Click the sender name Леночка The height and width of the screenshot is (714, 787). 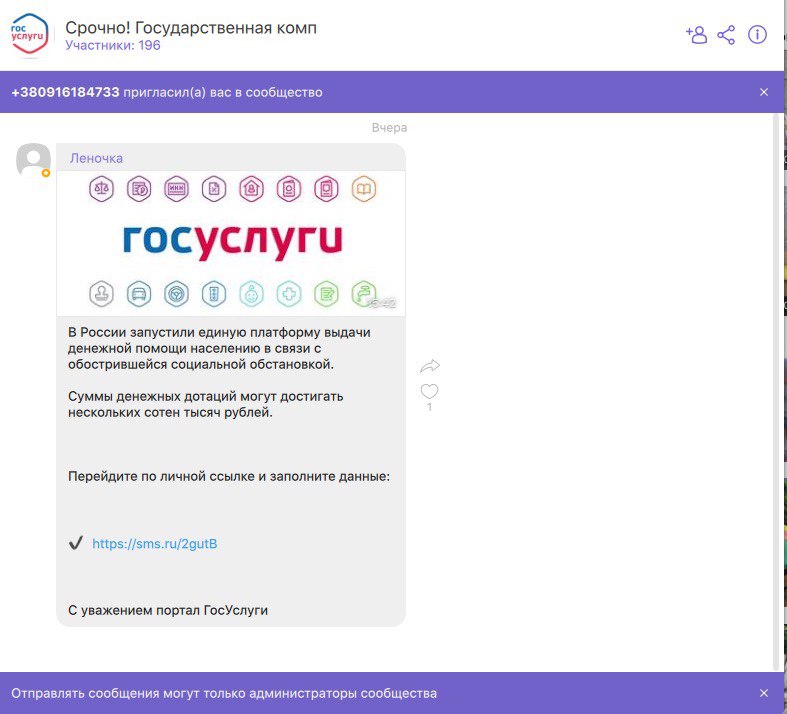click(x=96, y=158)
